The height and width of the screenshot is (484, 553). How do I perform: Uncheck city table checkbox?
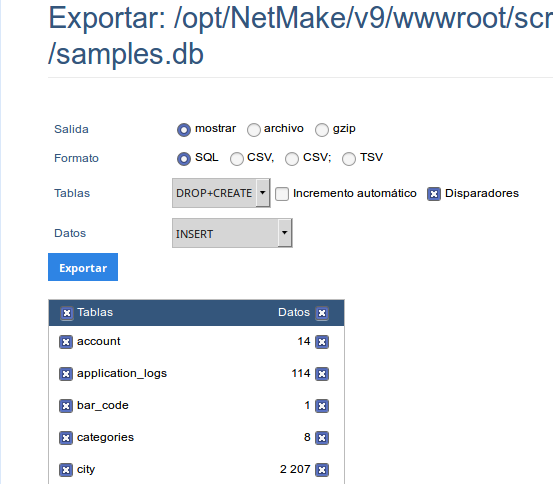[66, 470]
